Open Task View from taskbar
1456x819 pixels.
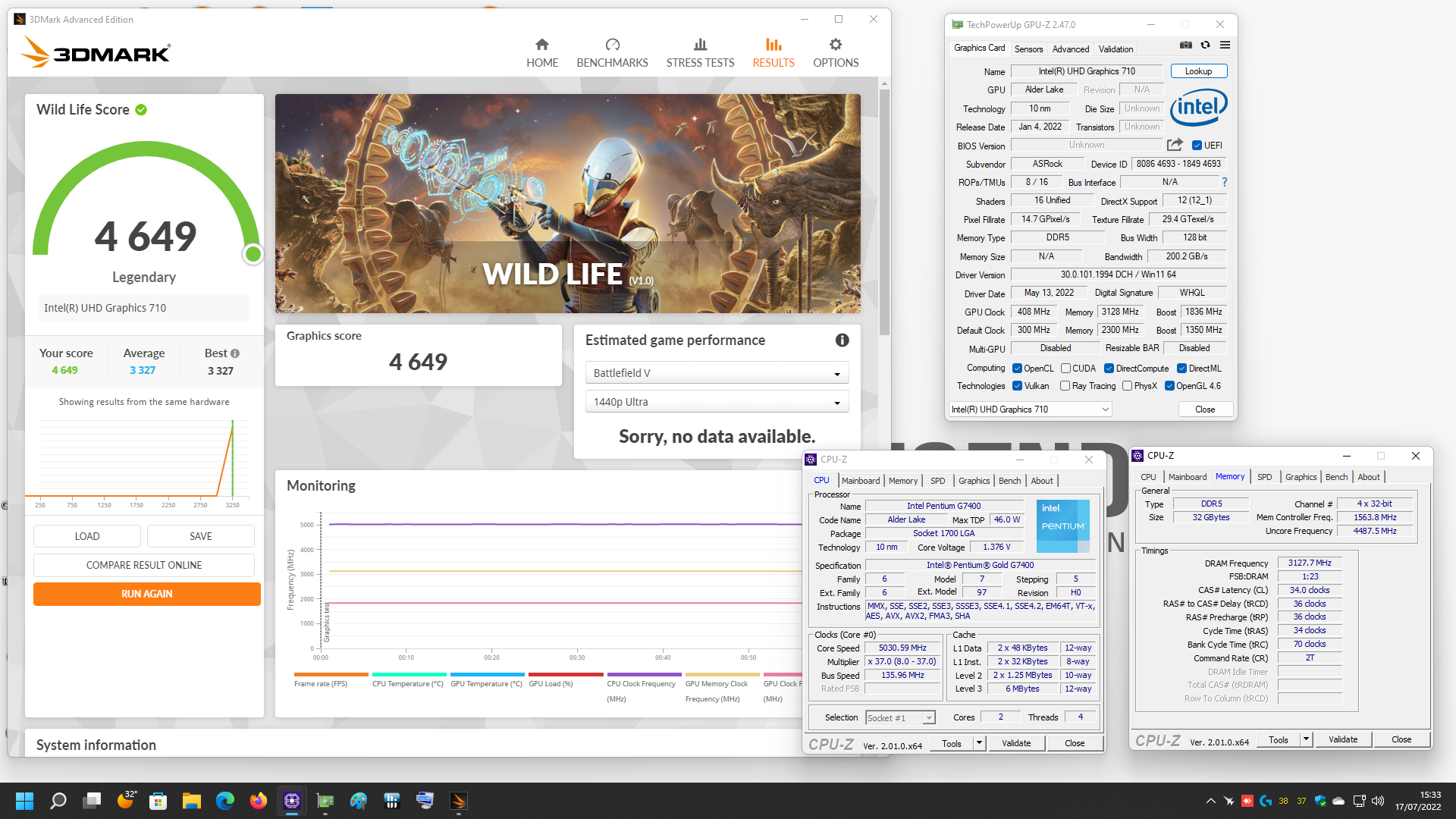tap(93, 801)
